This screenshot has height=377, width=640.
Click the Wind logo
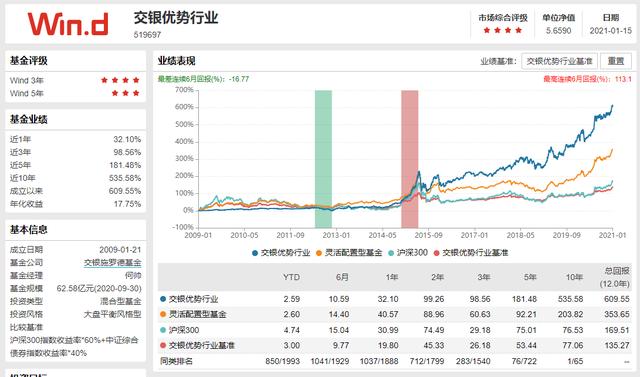pos(68,24)
